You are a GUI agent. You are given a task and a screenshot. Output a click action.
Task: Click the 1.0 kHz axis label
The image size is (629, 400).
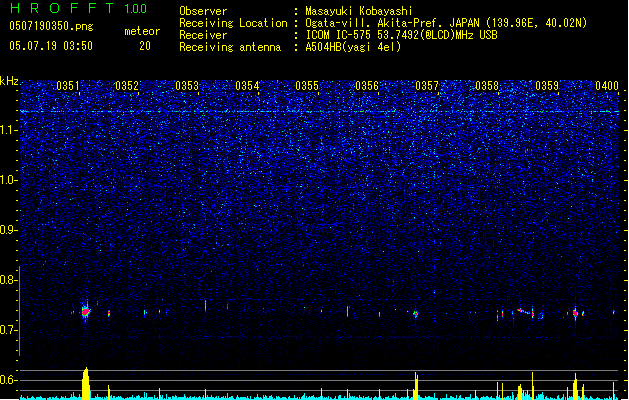[x=9, y=180]
